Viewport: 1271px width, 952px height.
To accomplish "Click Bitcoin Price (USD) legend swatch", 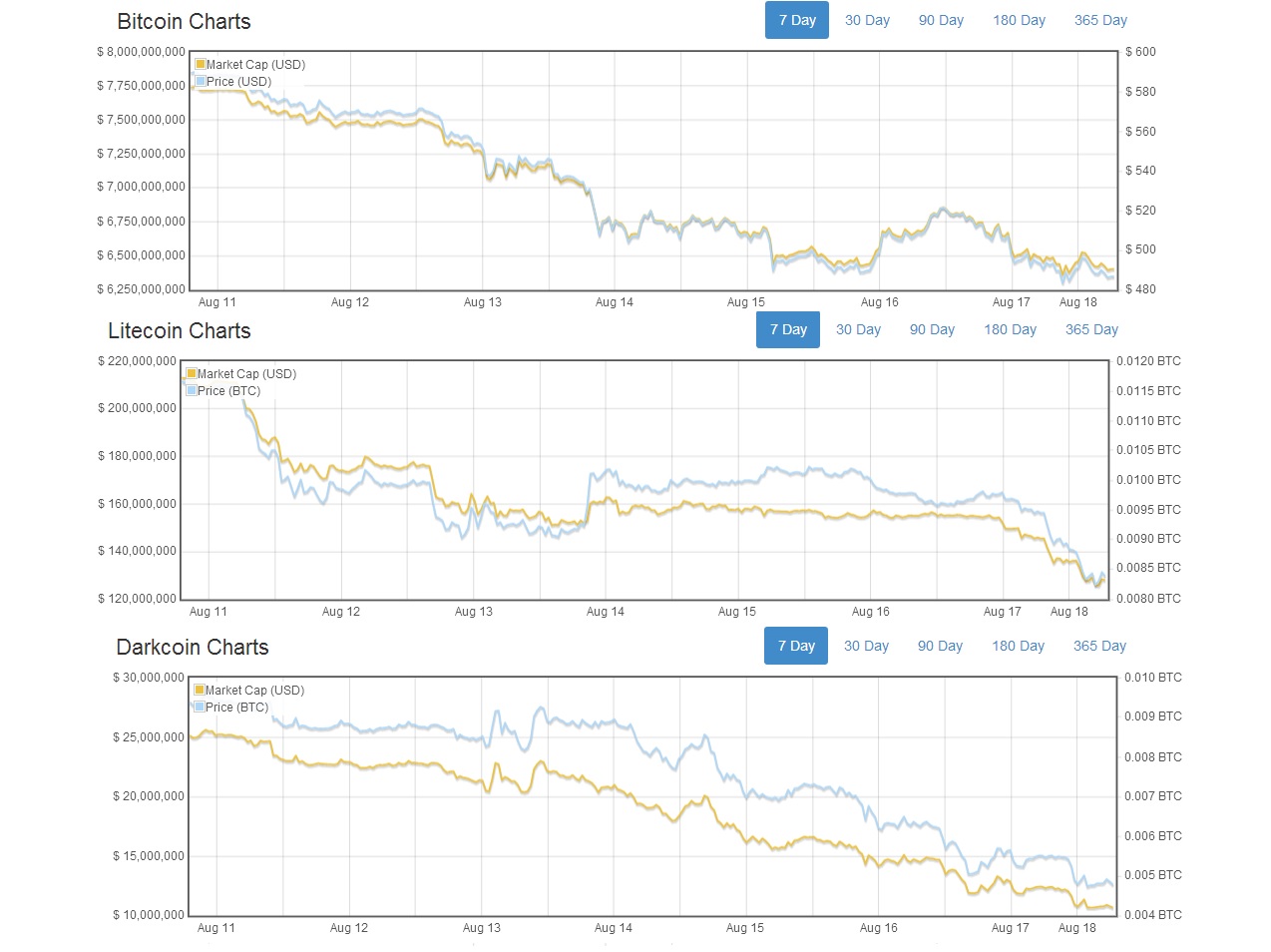I will [201, 81].
